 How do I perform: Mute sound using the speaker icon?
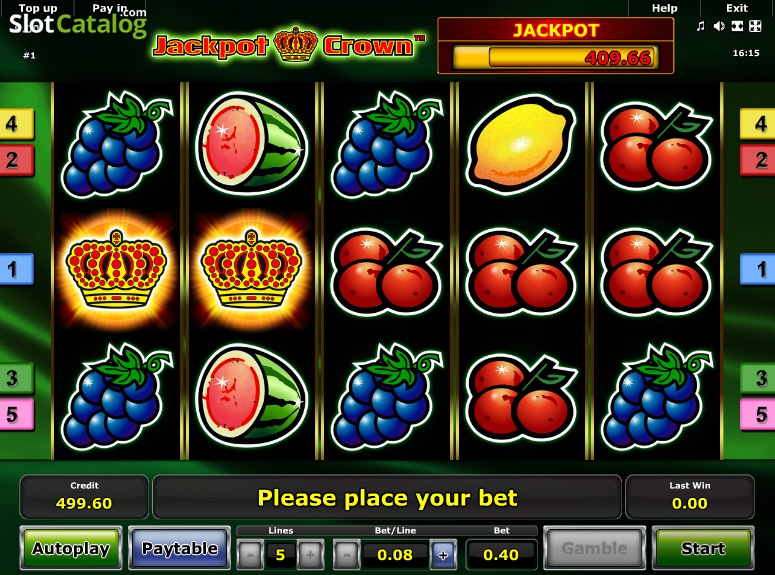coord(719,26)
